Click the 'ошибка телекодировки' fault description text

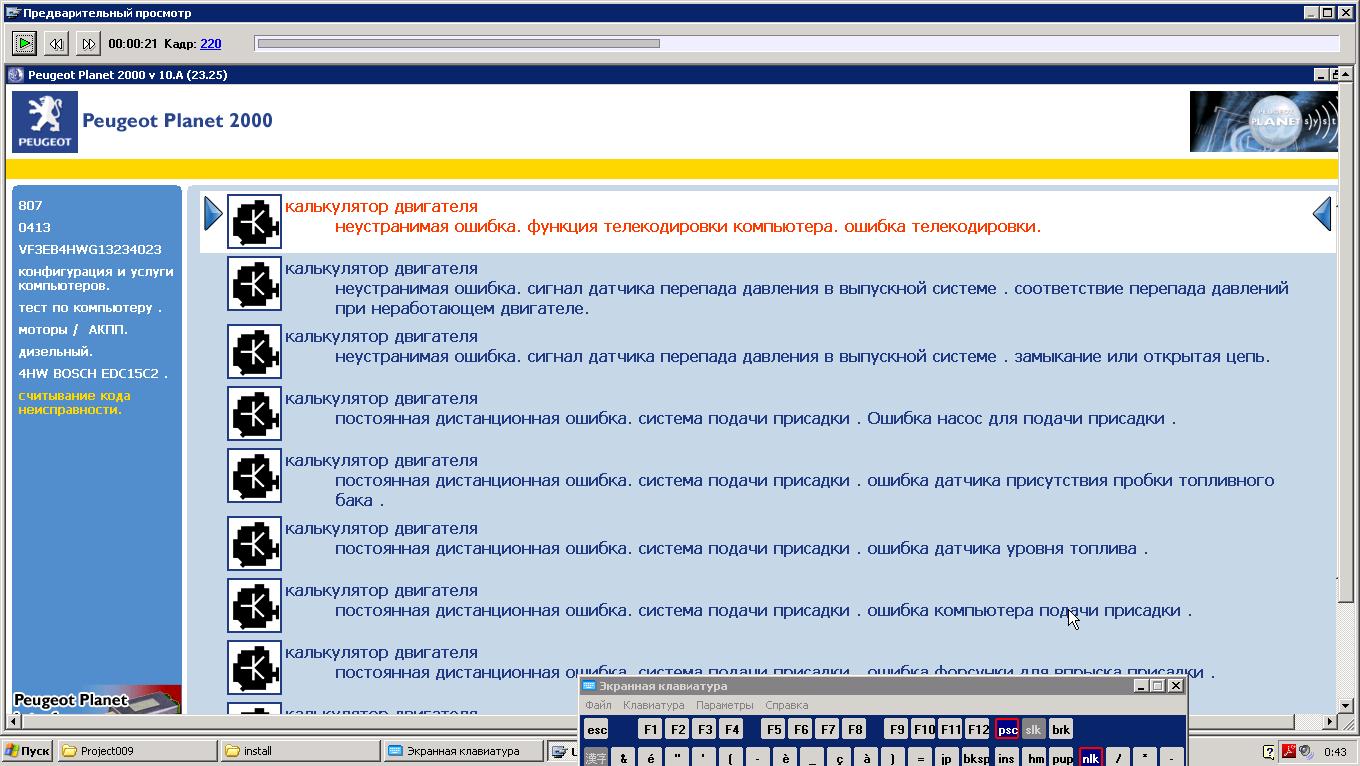click(940, 226)
